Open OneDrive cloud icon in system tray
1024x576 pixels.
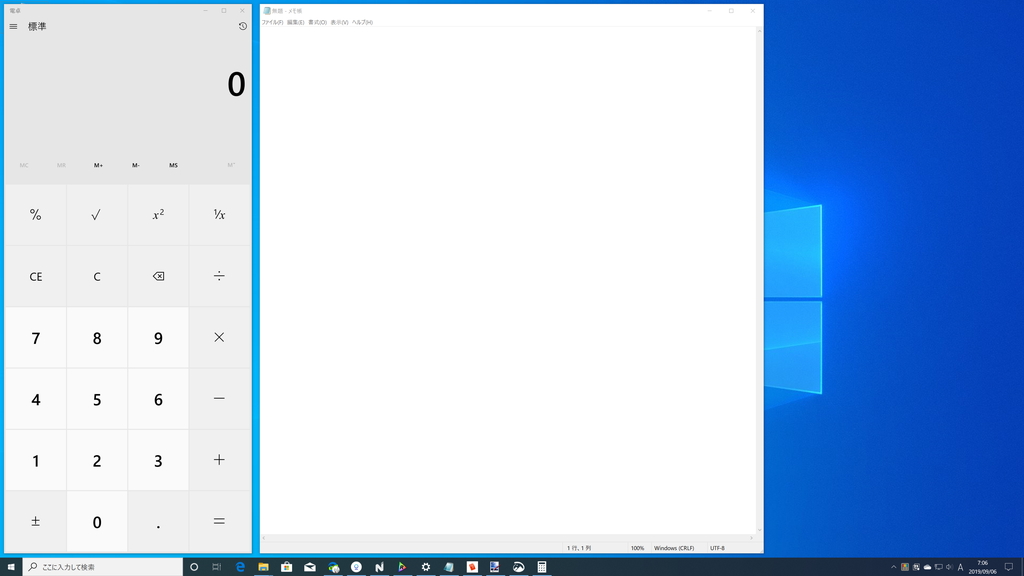click(x=927, y=567)
